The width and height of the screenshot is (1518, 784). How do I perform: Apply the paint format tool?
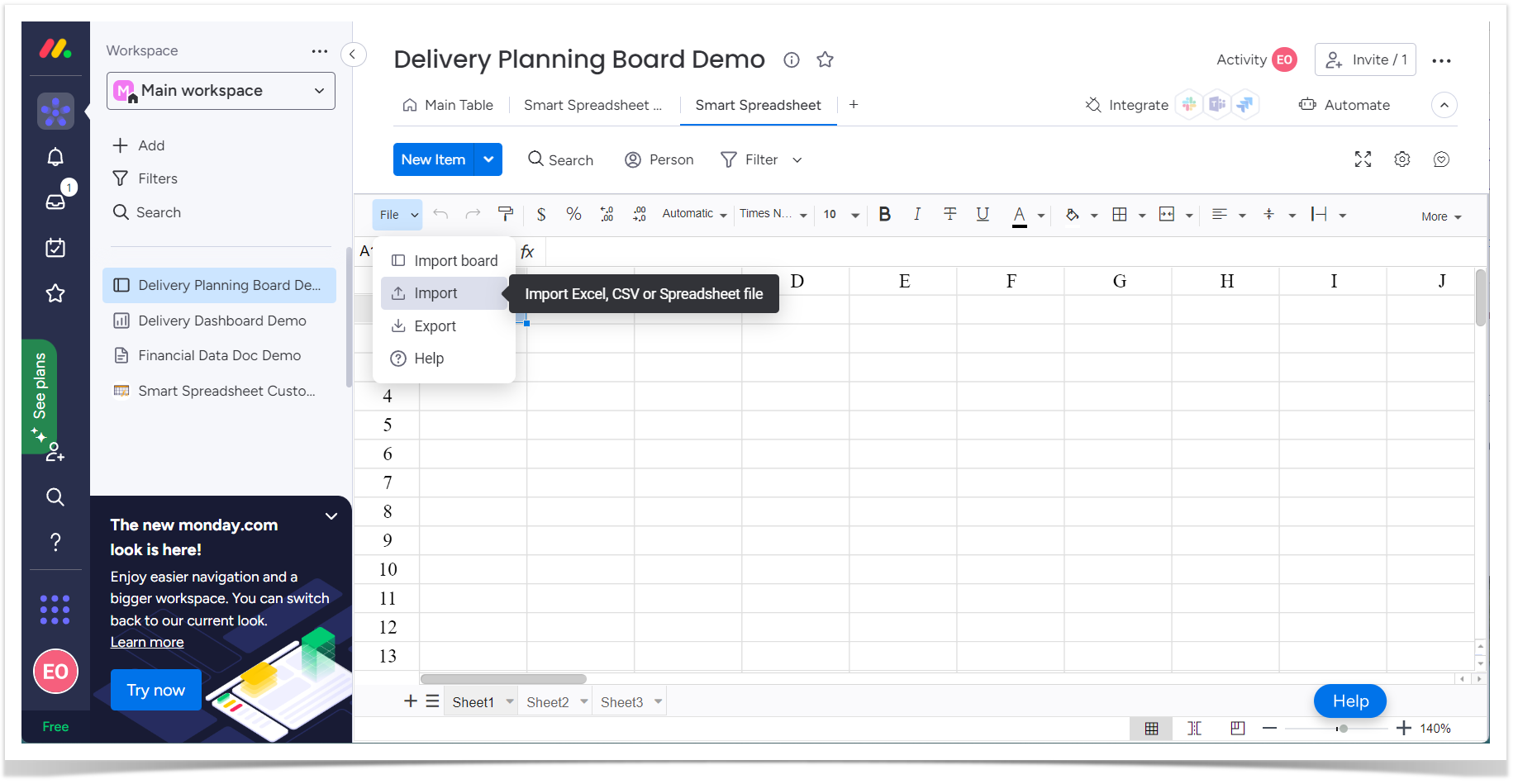[506, 214]
